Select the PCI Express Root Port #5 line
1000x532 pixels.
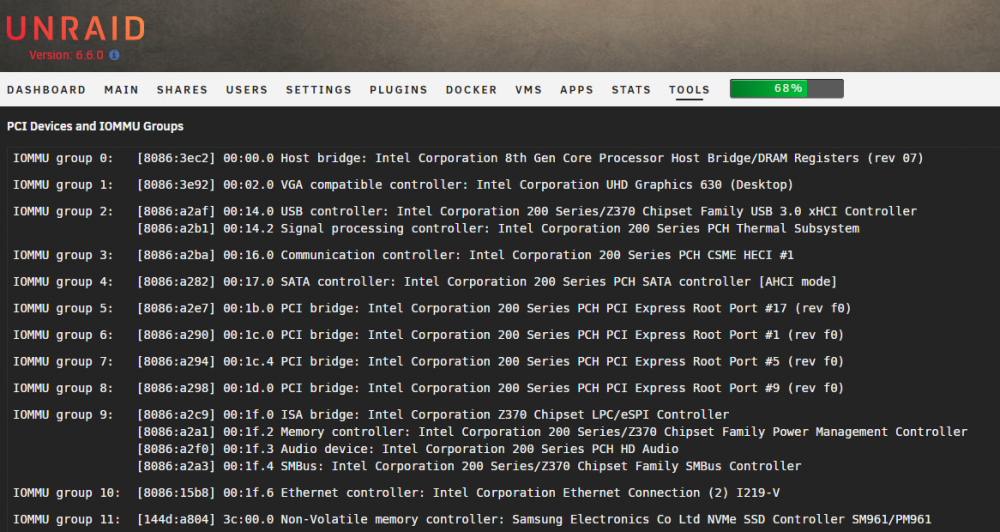tap(490, 362)
